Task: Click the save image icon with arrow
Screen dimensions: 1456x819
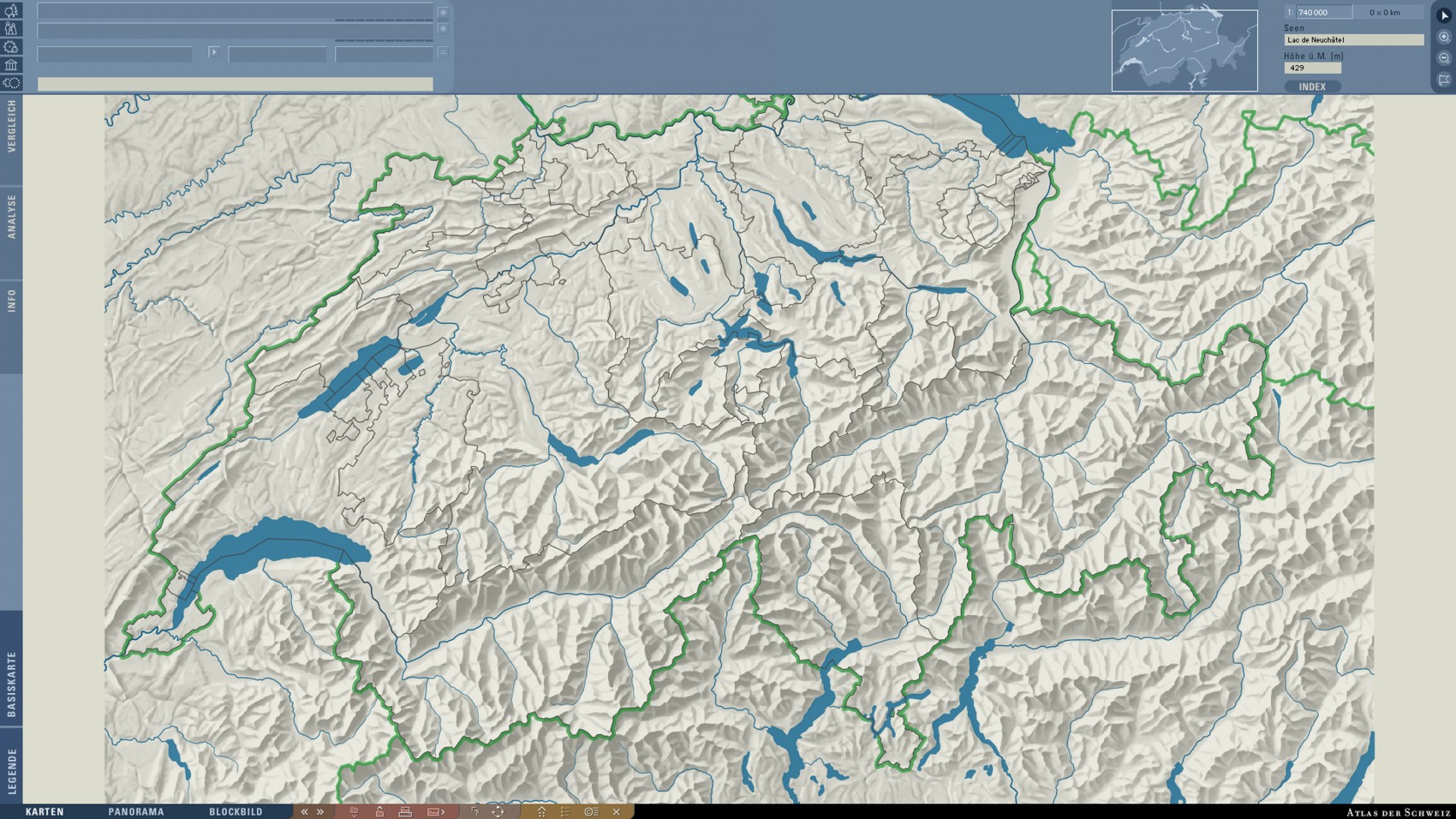Action: (436, 811)
